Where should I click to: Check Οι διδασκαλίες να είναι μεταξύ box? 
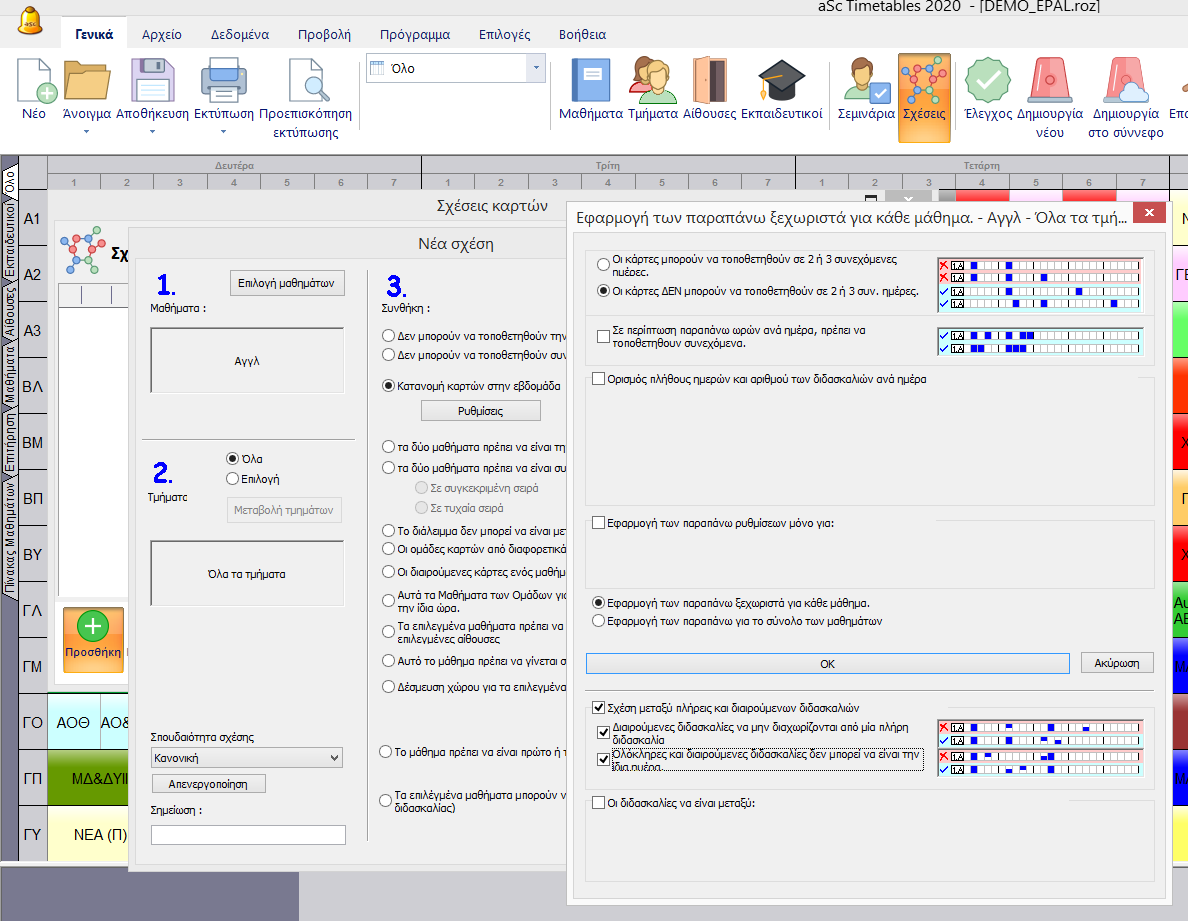tap(599, 802)
